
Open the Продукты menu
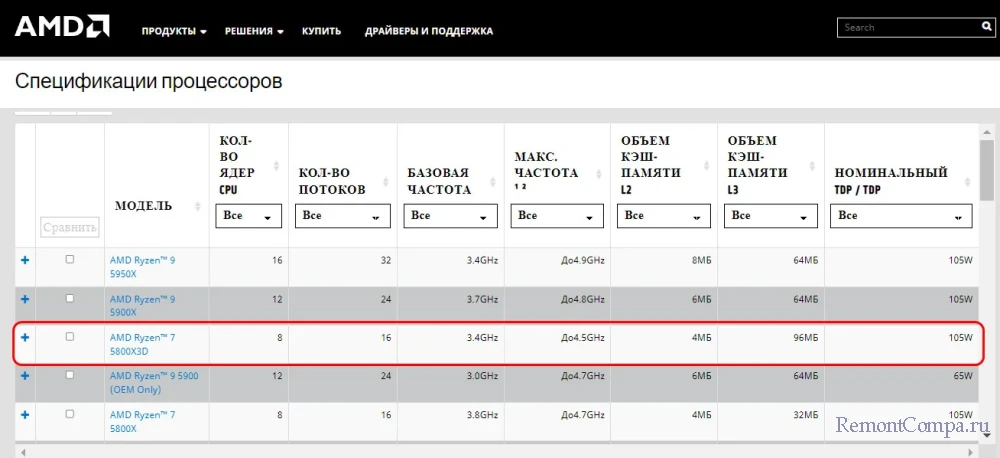[x=174, y=31]
